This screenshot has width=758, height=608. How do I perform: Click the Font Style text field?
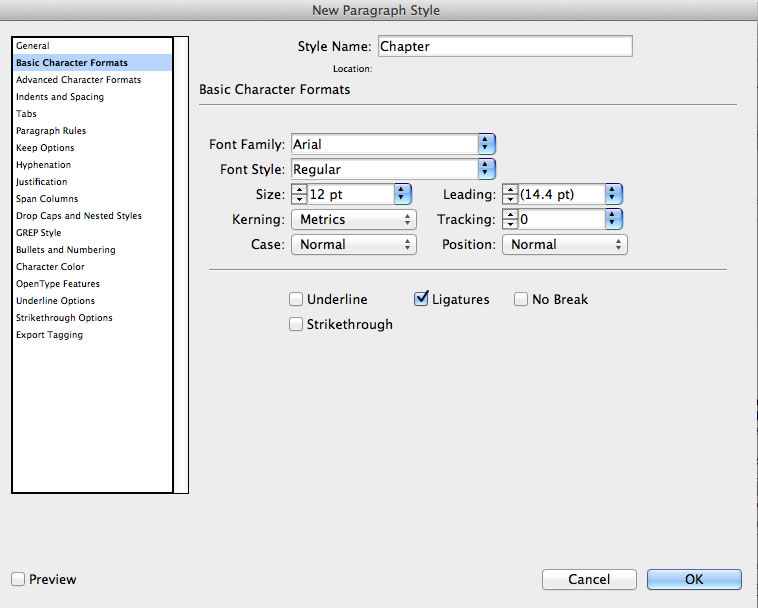click(x=385, y=169)
